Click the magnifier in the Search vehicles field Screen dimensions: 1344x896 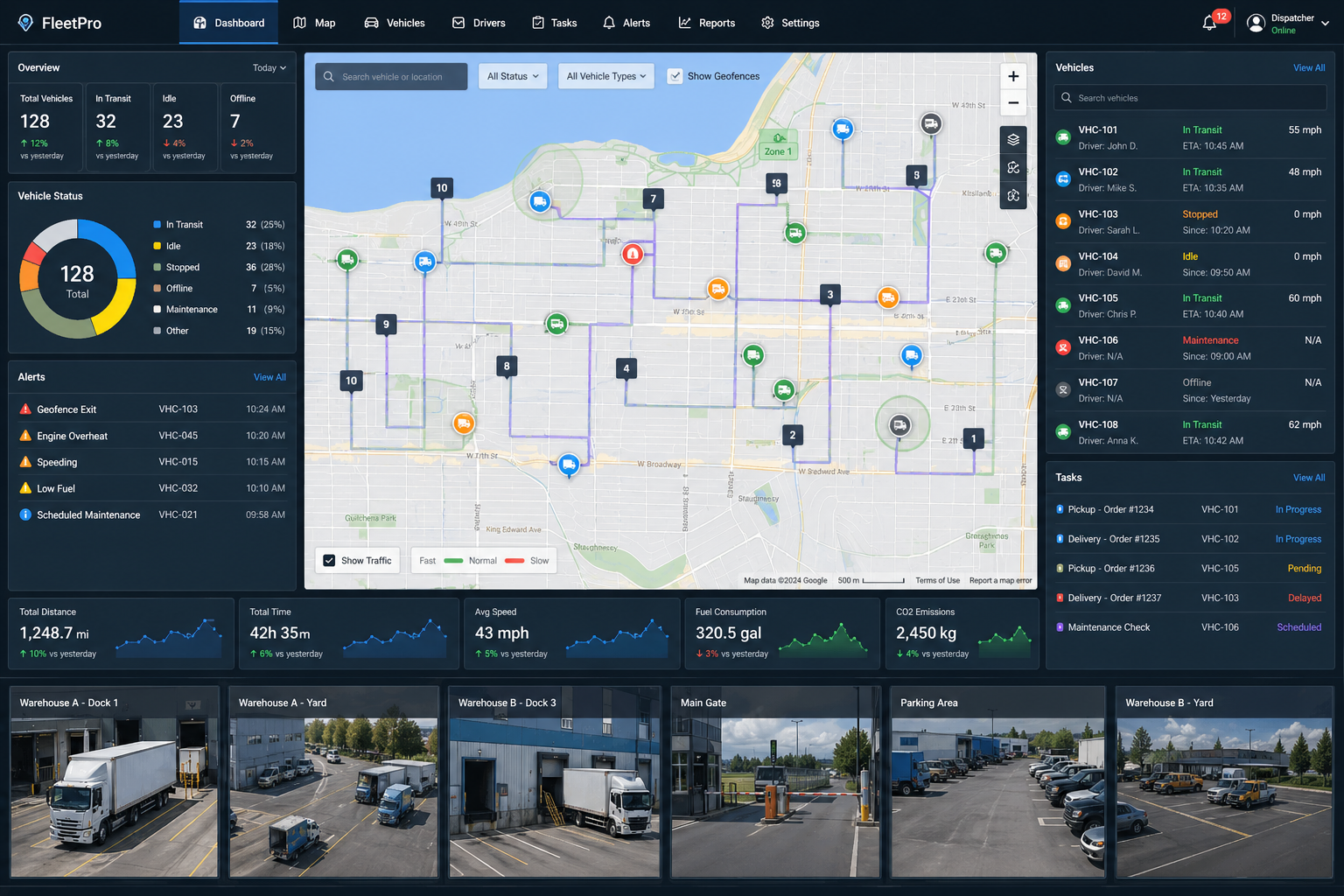point(1067,97)
